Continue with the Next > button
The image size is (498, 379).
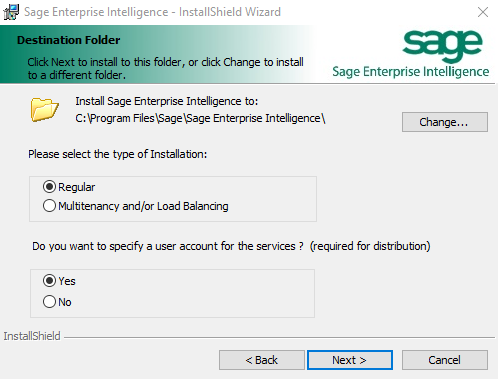pyautogui.click(x=350, y=360)
